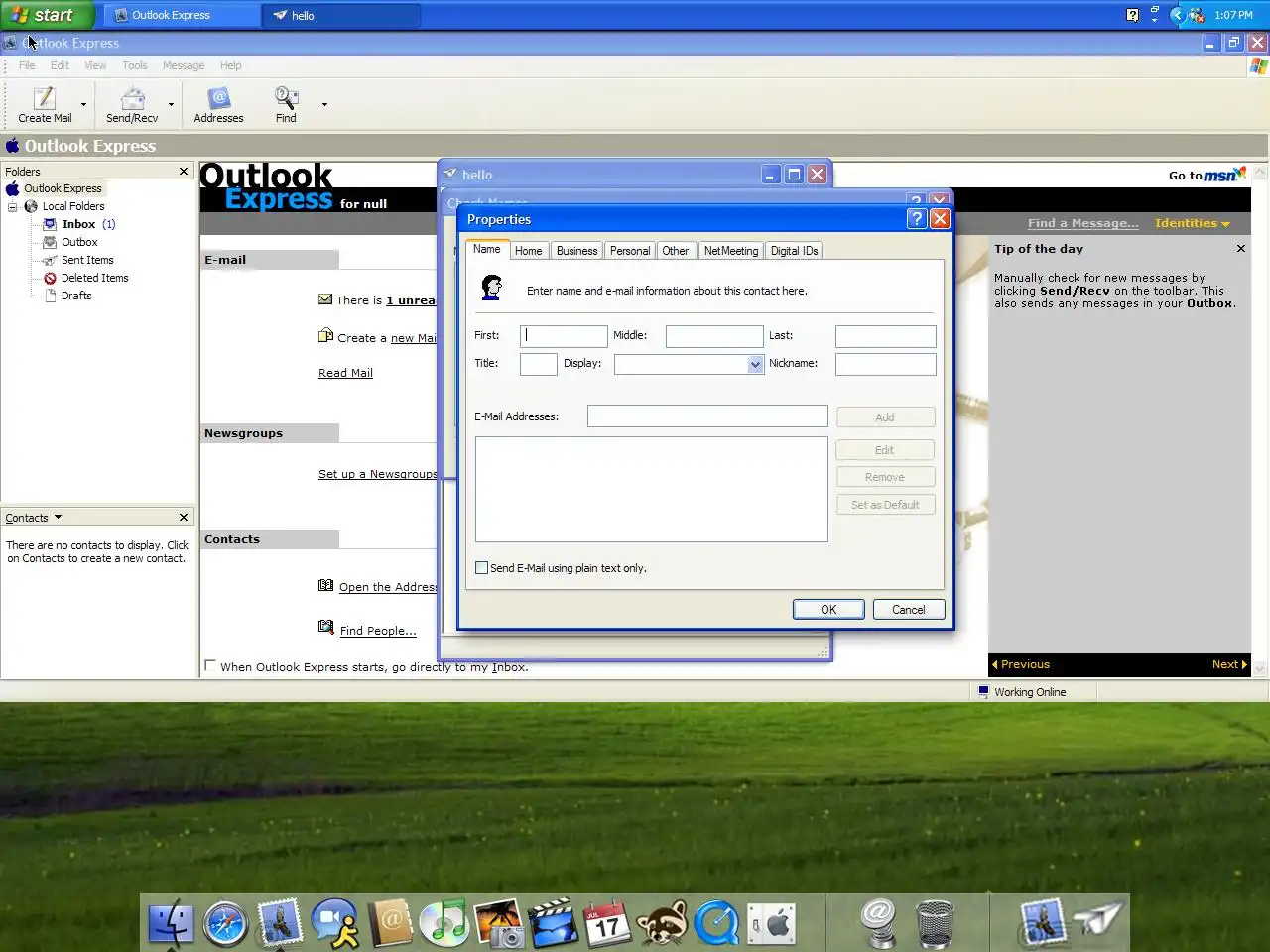Select the Inbox folder
The width and height of the screenshot is (1270, 952).
click(x=78, y=224)
